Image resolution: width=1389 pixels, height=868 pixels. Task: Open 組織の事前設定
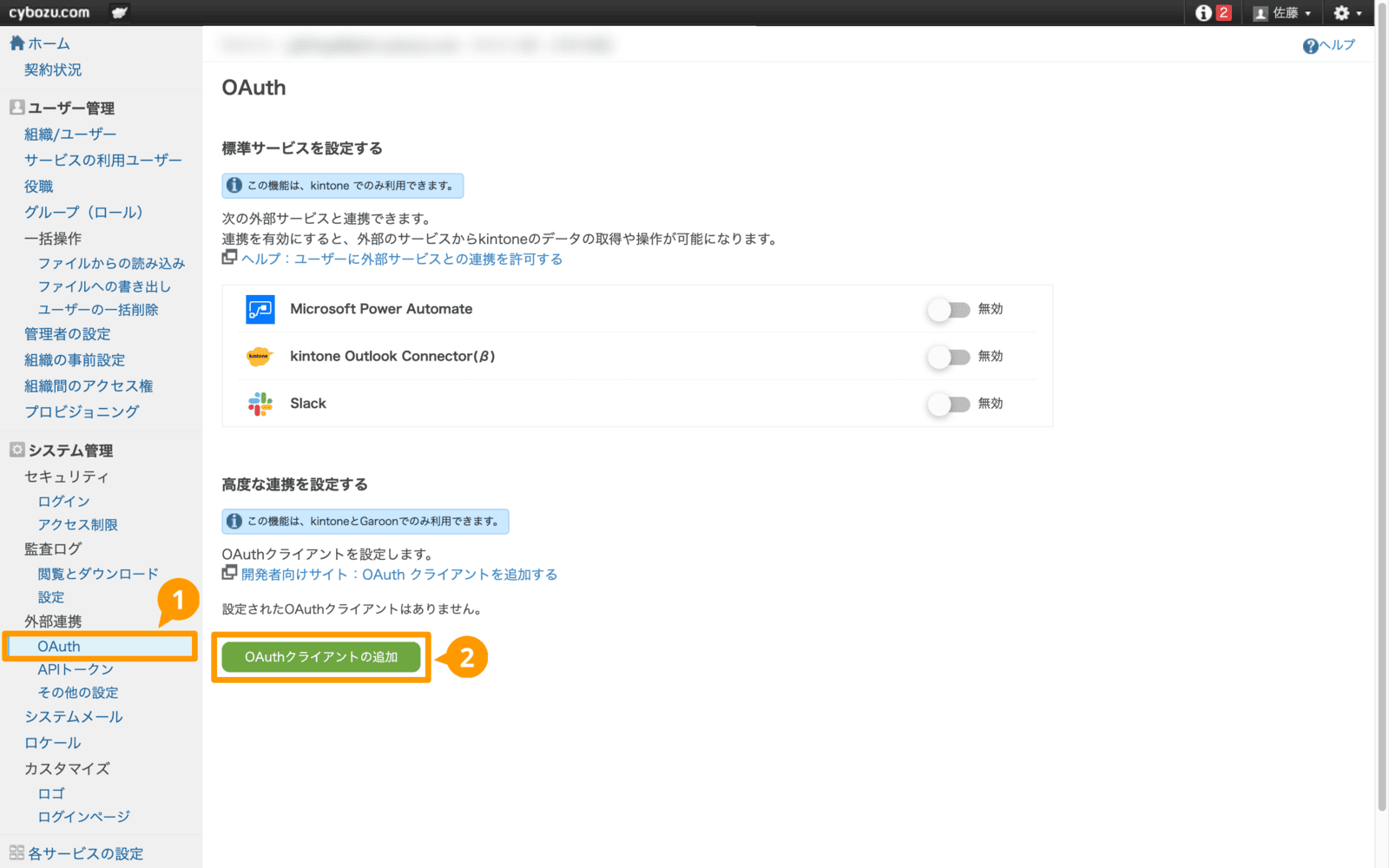(75, 360)
